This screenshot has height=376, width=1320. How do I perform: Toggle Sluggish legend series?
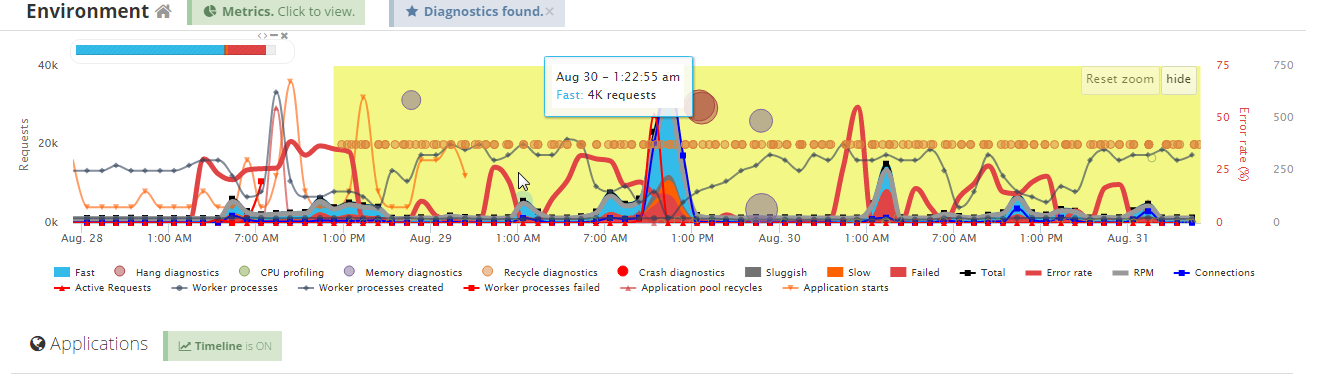click(x=776, y=272)
